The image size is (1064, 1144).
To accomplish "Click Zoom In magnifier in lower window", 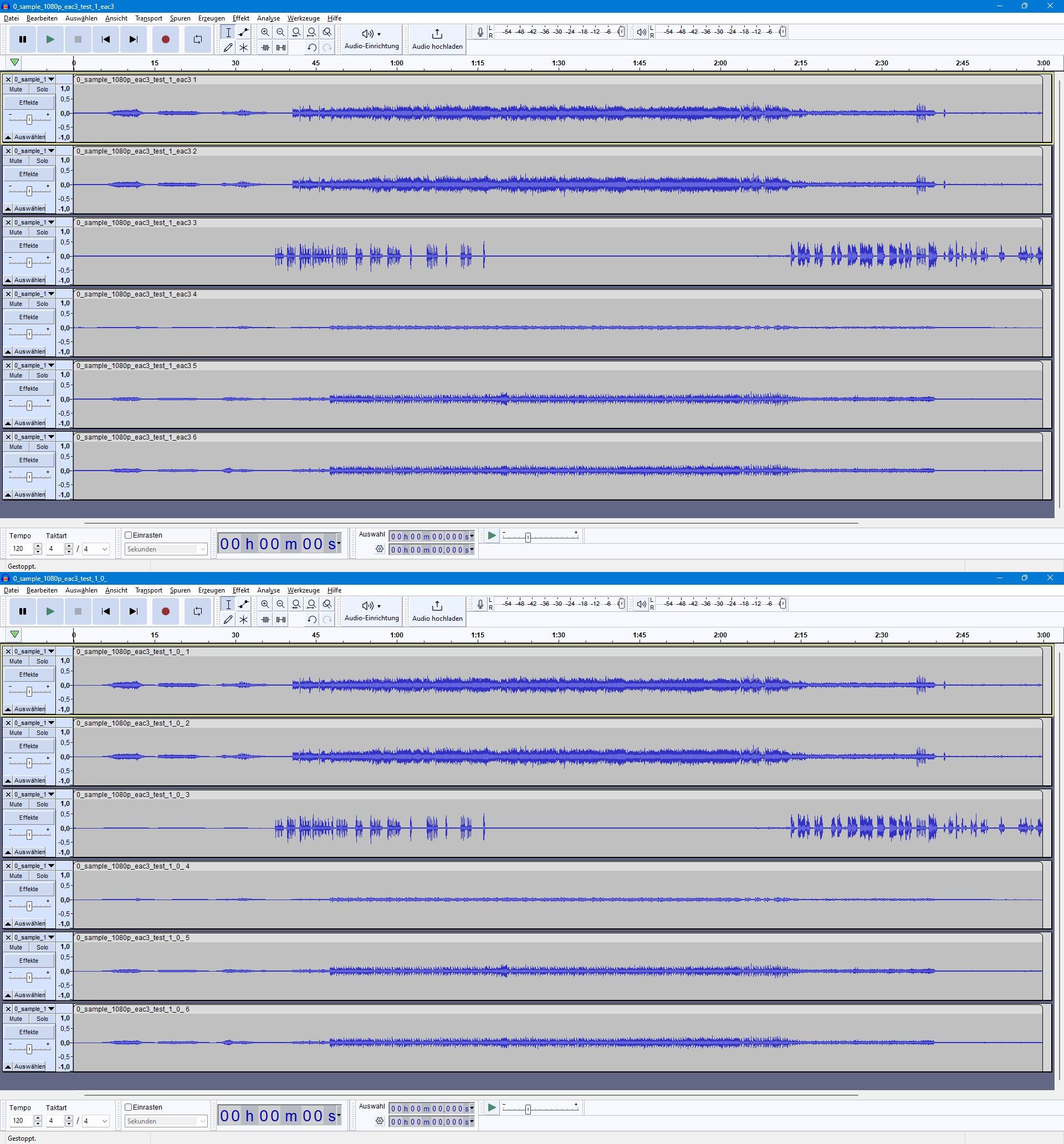I will coord(265,604).
